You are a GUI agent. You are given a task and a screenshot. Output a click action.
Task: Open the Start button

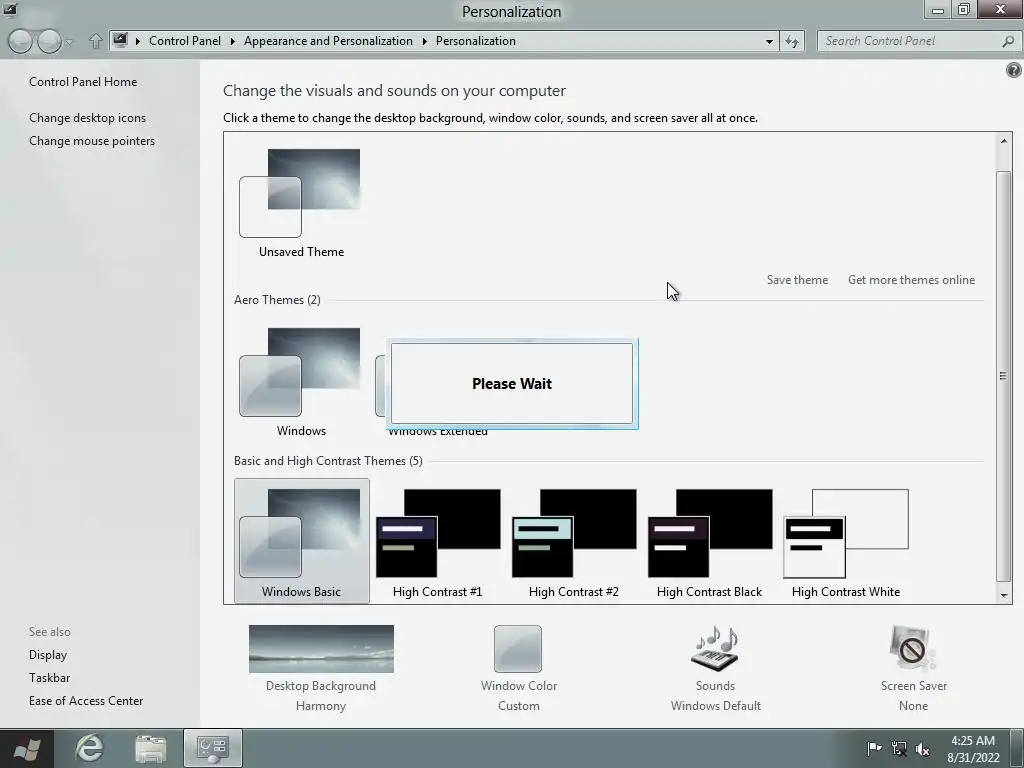26,748
